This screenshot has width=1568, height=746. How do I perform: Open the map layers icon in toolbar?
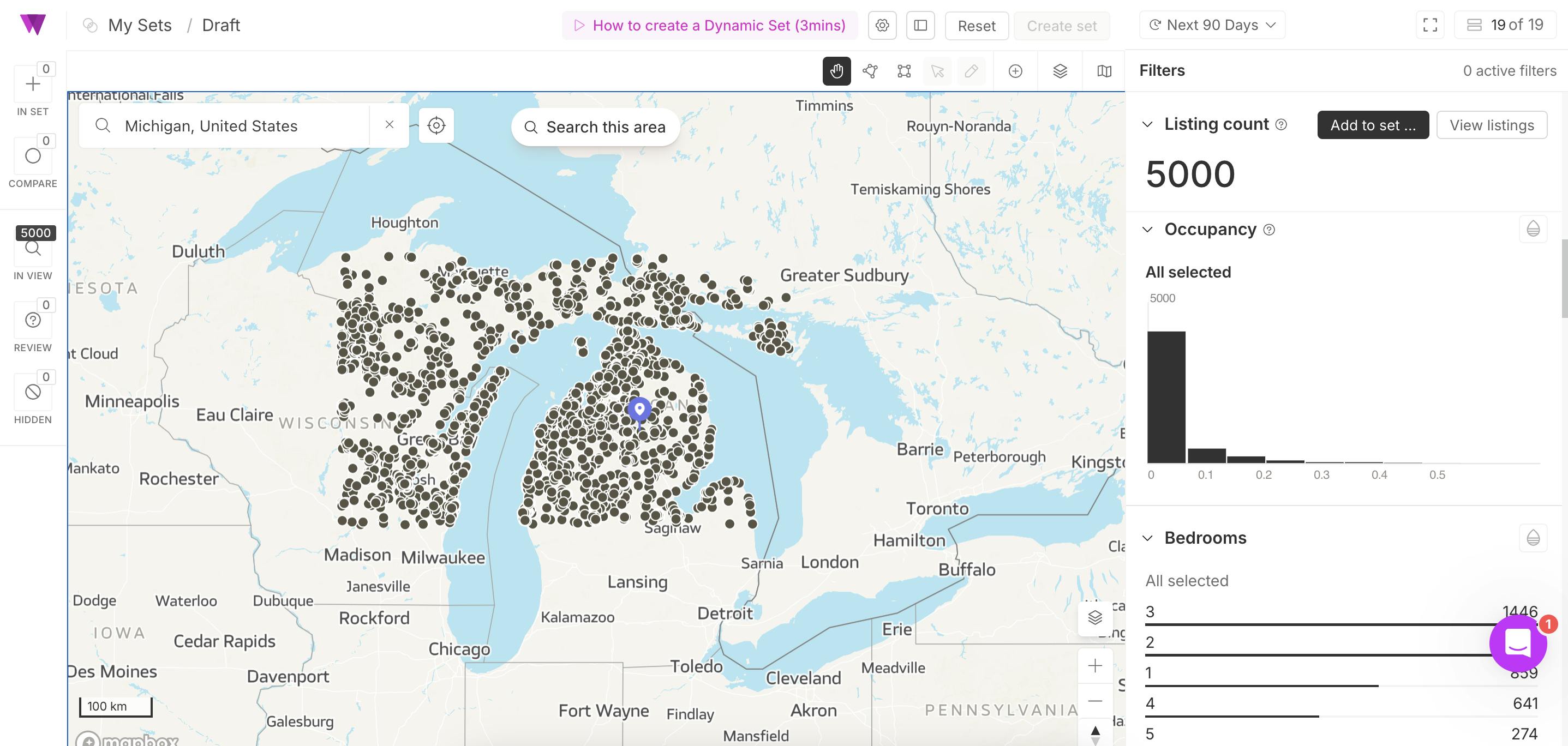click(1060, 71)
